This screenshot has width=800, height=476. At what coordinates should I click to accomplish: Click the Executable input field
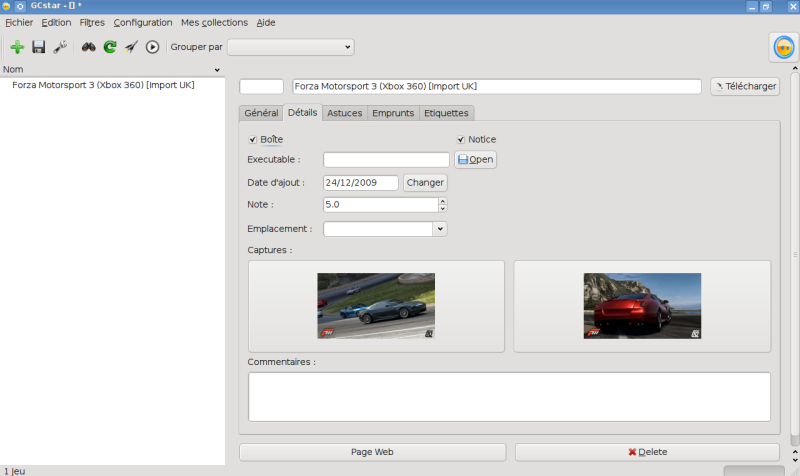click(x=386, y=160)
